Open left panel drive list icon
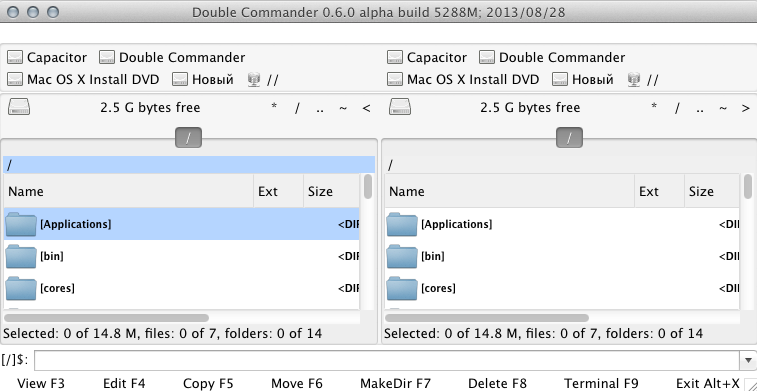 [x=19, y=107]
